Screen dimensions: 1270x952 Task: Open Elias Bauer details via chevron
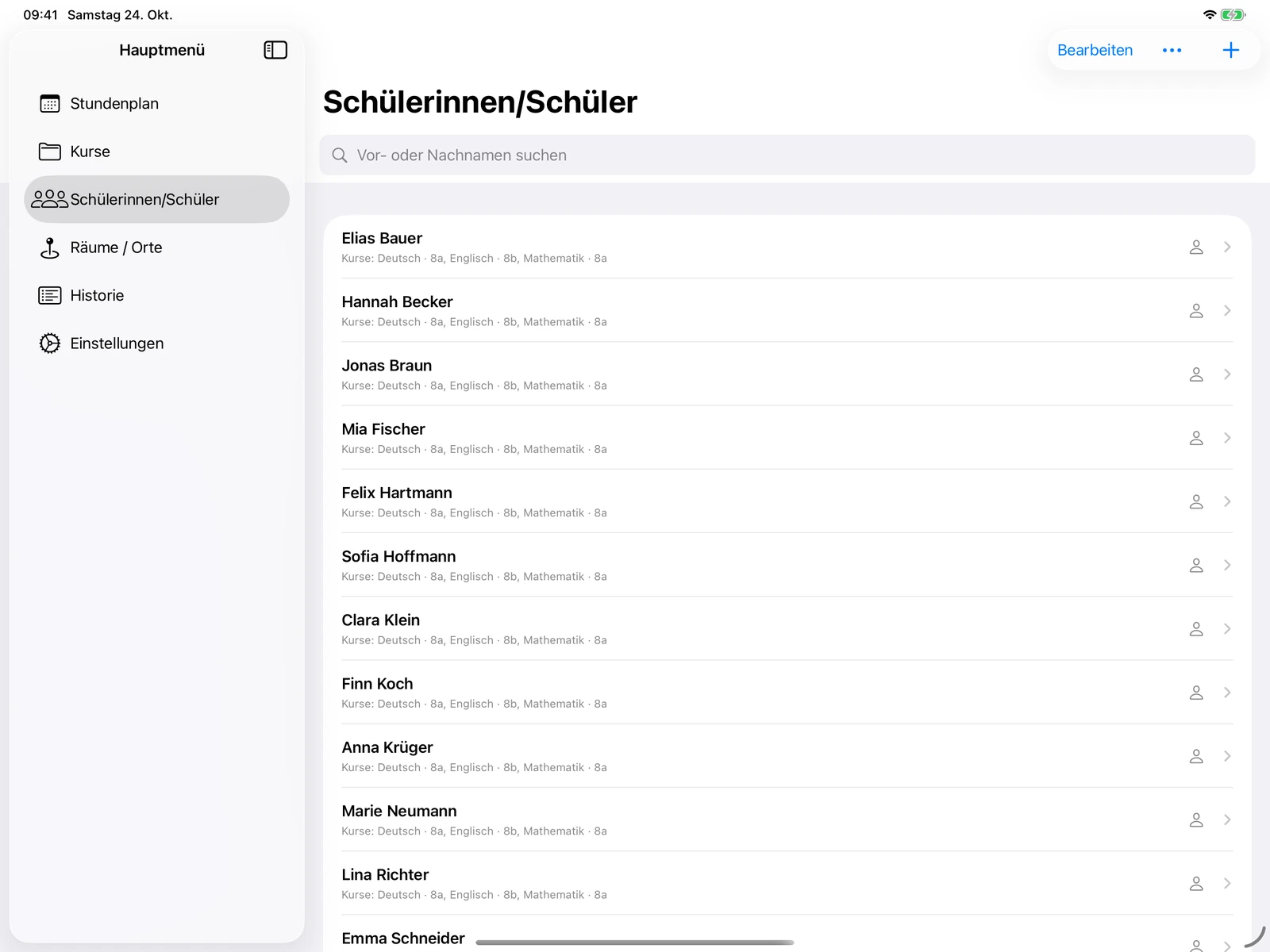(1227, 247)
